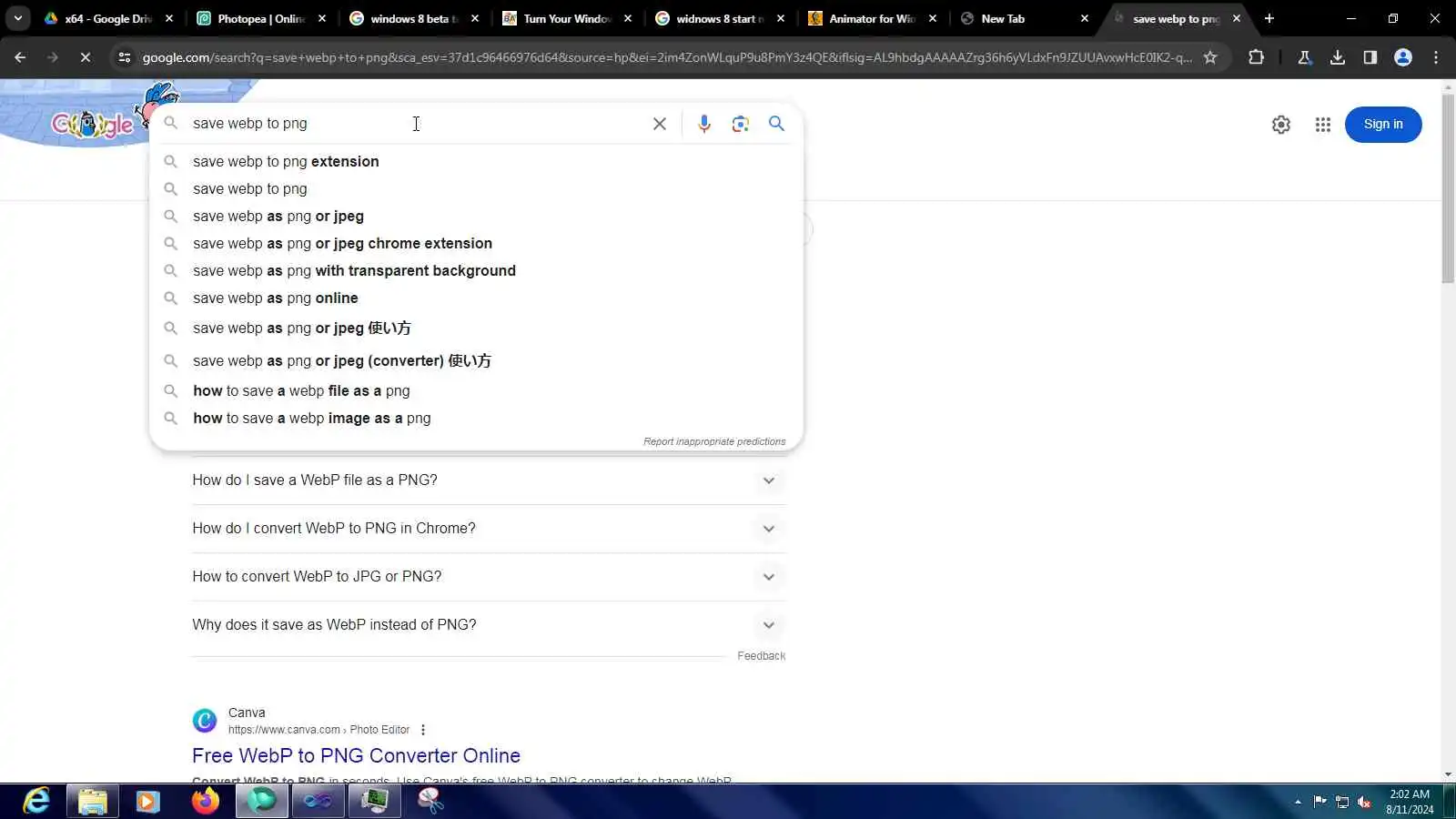Switch to Animator for Win tab
The image size is (1456, 819).
point(872,18)
